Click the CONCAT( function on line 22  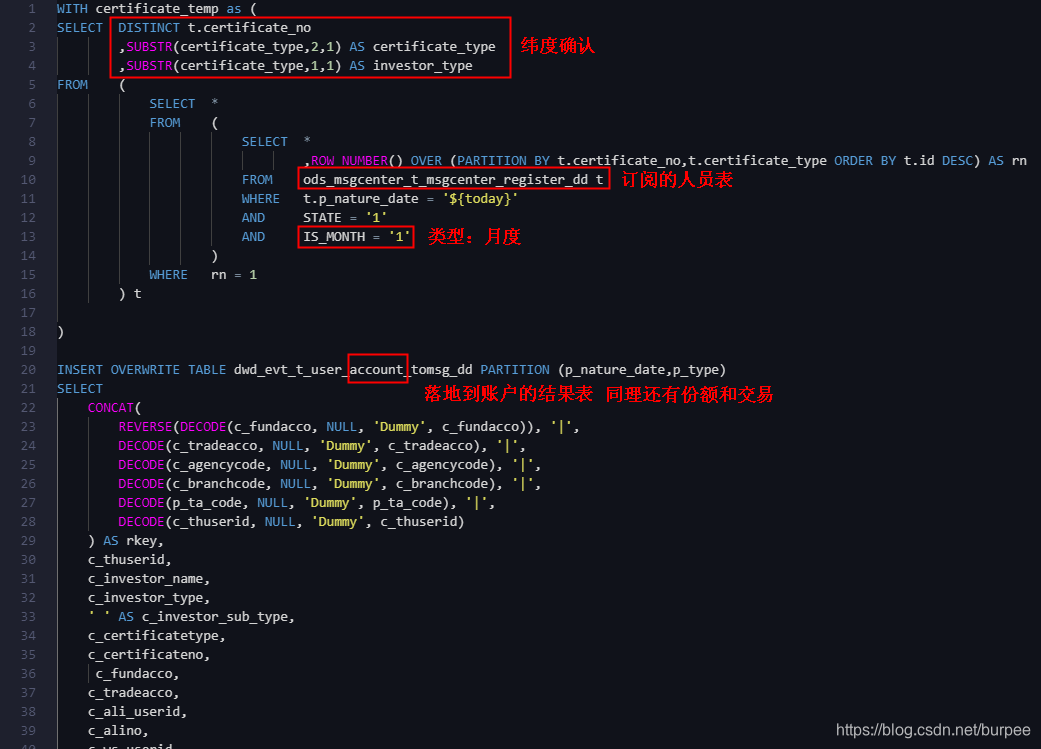(x=114, y=408)
